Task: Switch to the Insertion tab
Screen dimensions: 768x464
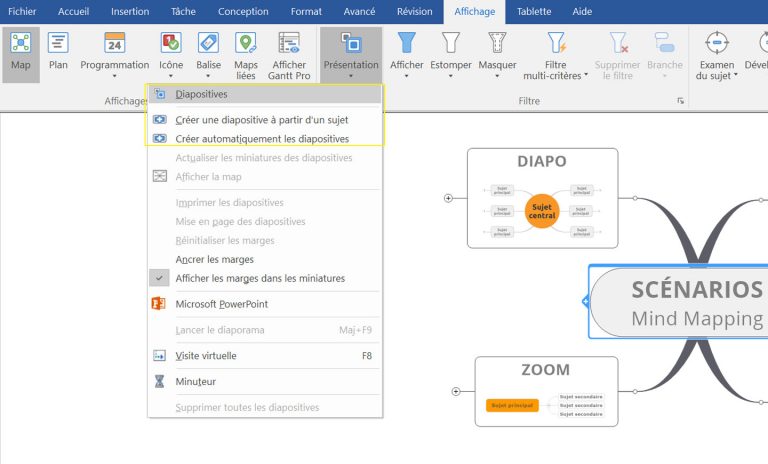Action: (130, 11)
